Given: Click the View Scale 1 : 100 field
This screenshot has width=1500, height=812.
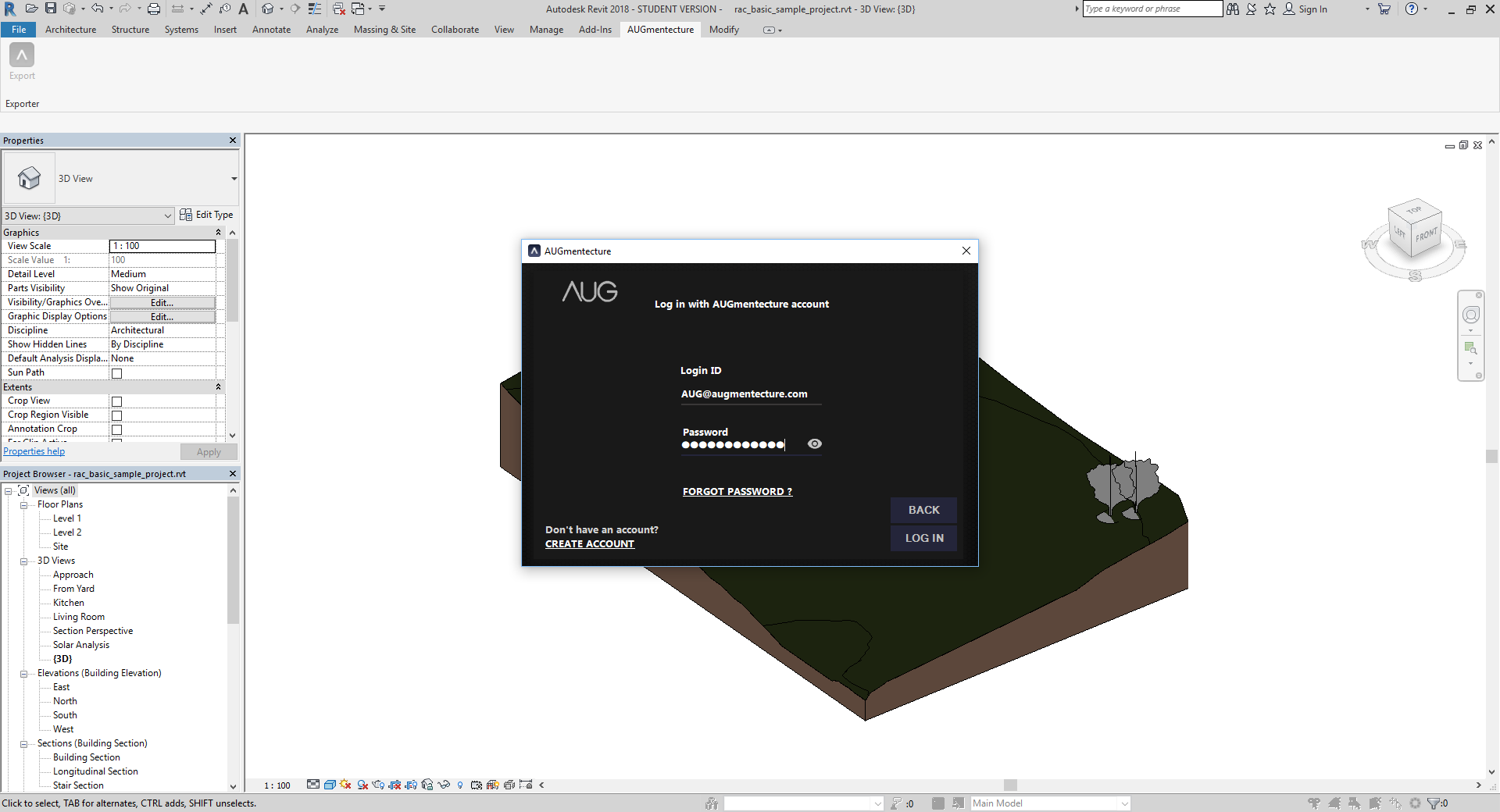Looking at the screenshot, I should (162, 246).
